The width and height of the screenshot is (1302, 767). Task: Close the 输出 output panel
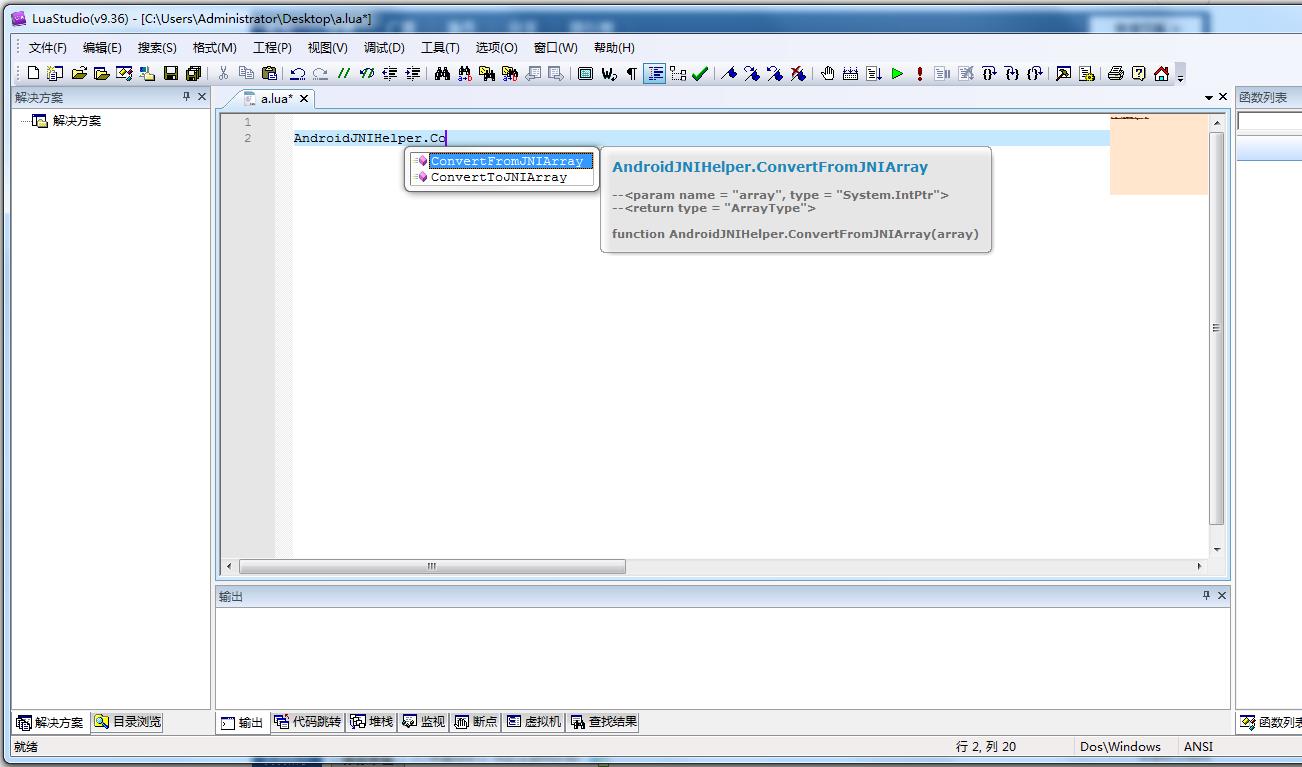pyautogui.click(x=1222, y=595)
